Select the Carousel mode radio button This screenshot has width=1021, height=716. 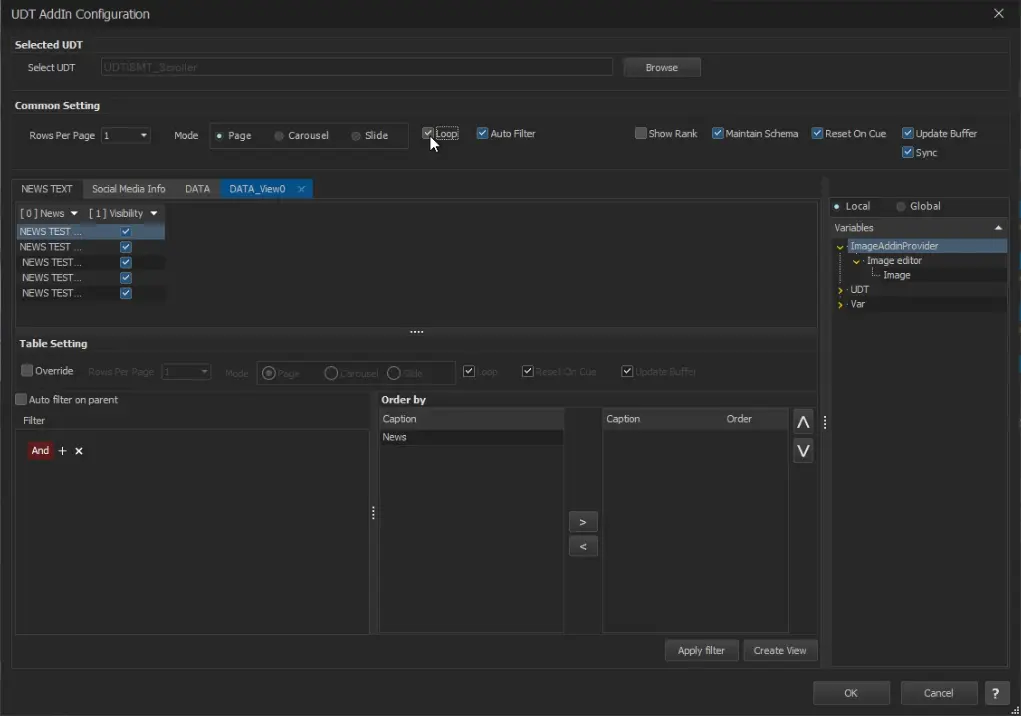click(279, 136)
